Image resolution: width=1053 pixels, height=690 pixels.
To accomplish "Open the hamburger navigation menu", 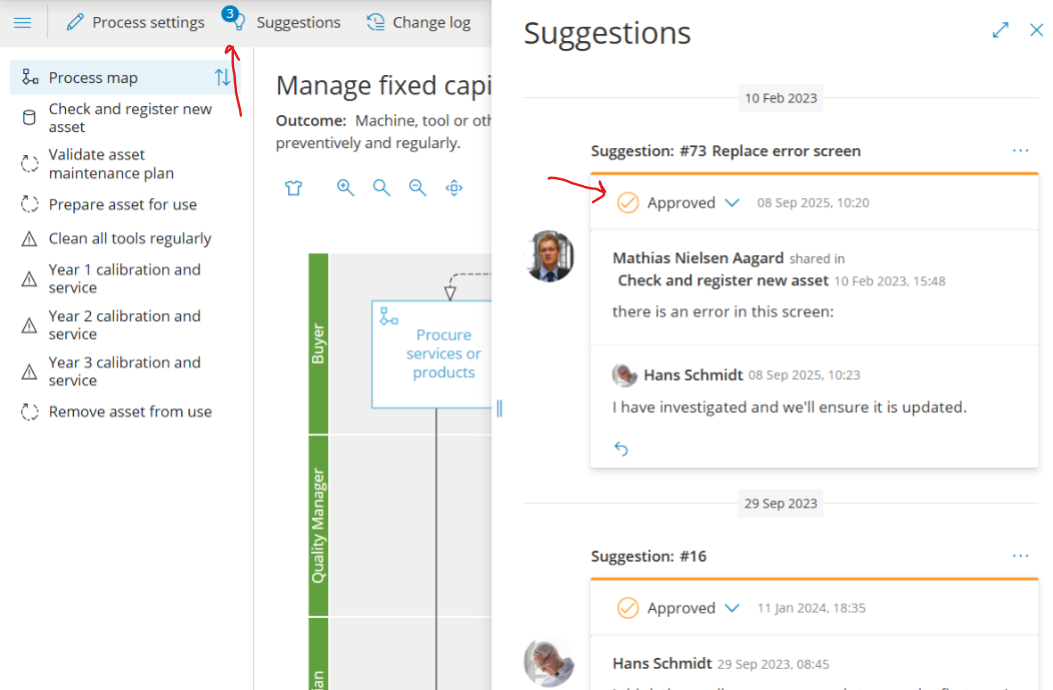I will pyautogui.click(x=22, y=22).
